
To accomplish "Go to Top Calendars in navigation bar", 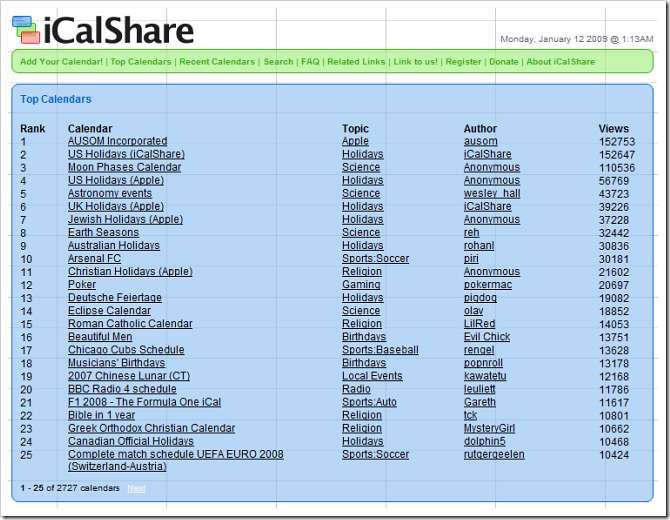I will [141, 62].
